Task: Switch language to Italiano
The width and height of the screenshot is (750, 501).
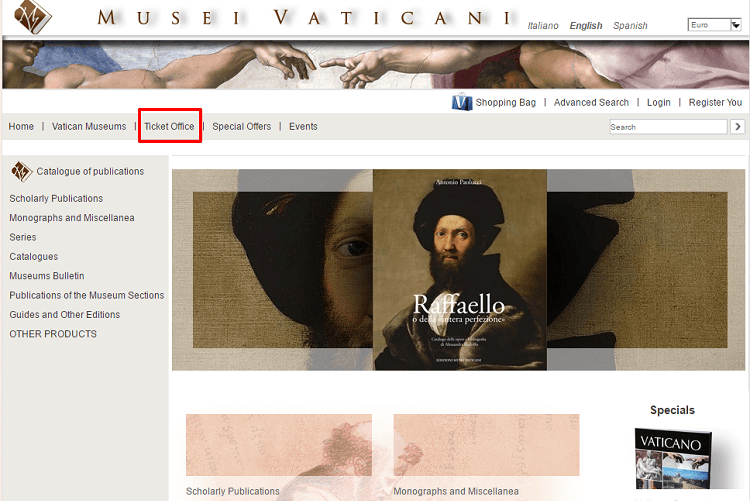Action: pyautogui.click(x=543, y=26)
